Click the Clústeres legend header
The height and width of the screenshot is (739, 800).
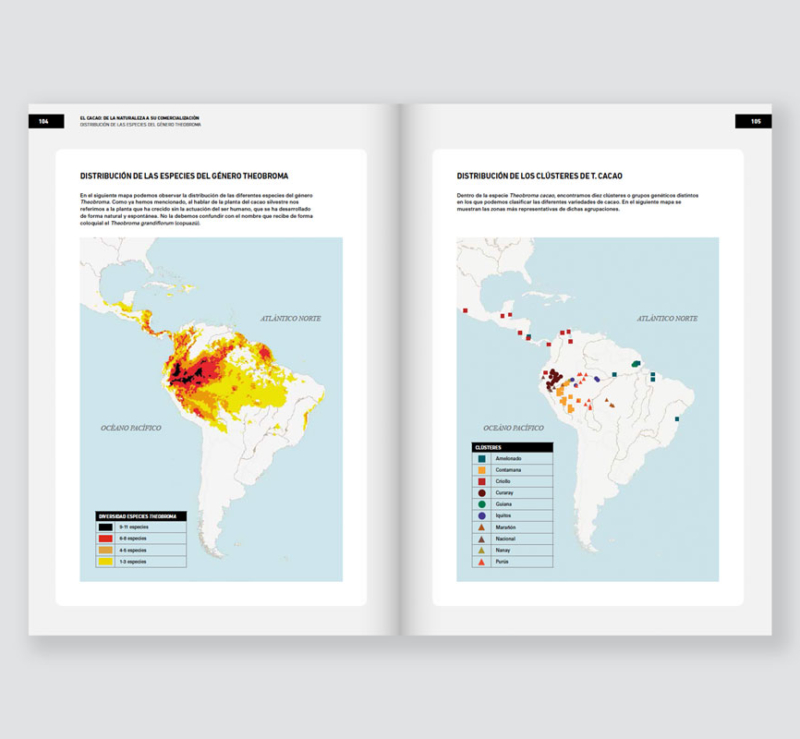pos(510,446)
